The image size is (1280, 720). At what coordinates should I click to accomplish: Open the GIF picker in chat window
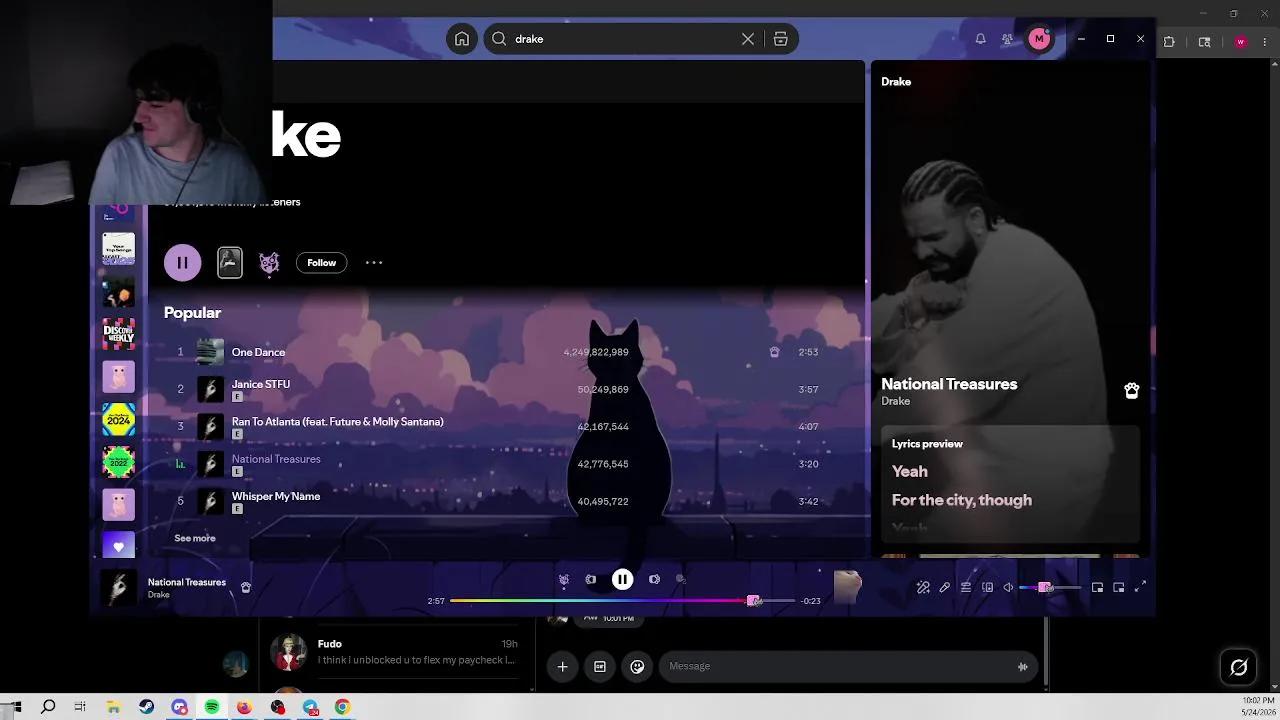600,667
